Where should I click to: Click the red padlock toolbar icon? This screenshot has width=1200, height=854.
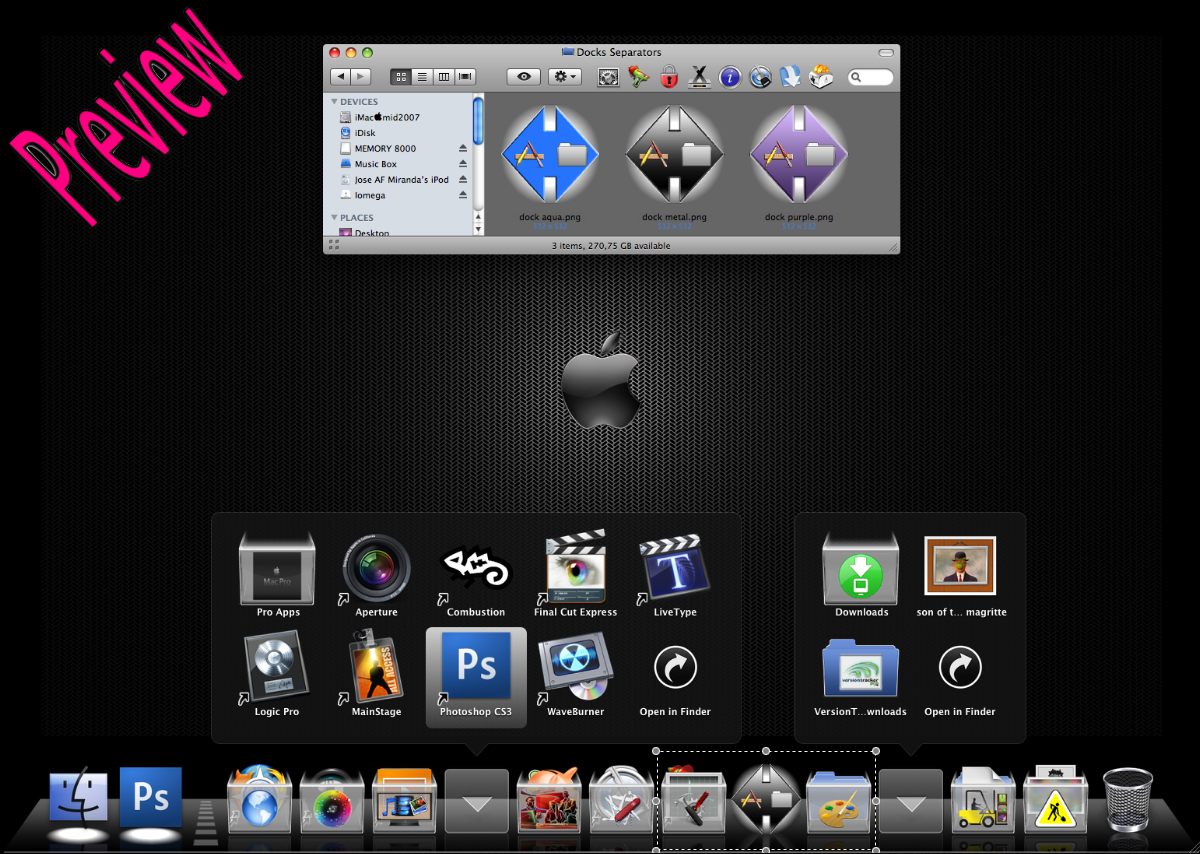669,77
